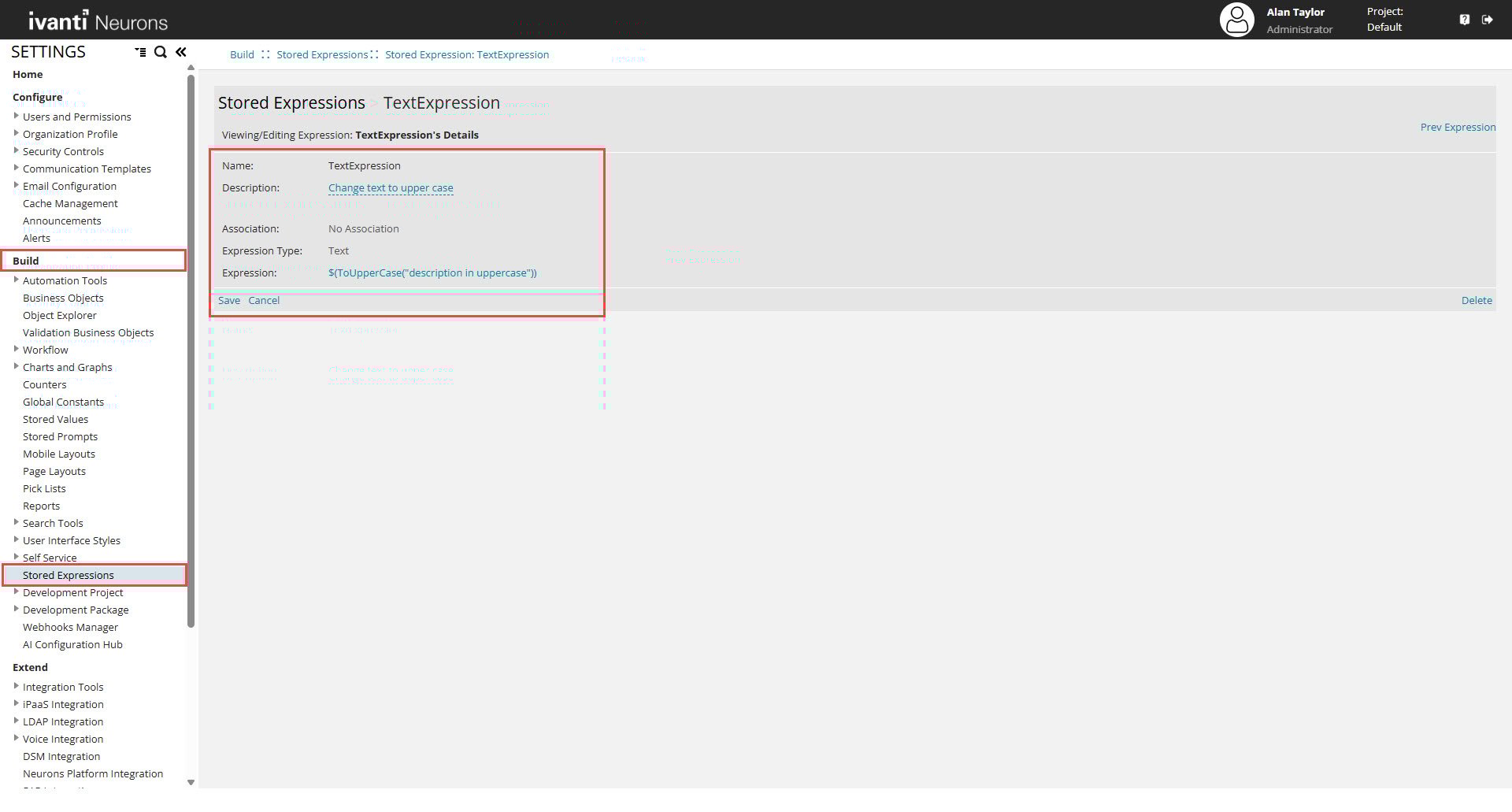Open Stored Values in the sidebar
1512x812 pixels.
[55, 419]
